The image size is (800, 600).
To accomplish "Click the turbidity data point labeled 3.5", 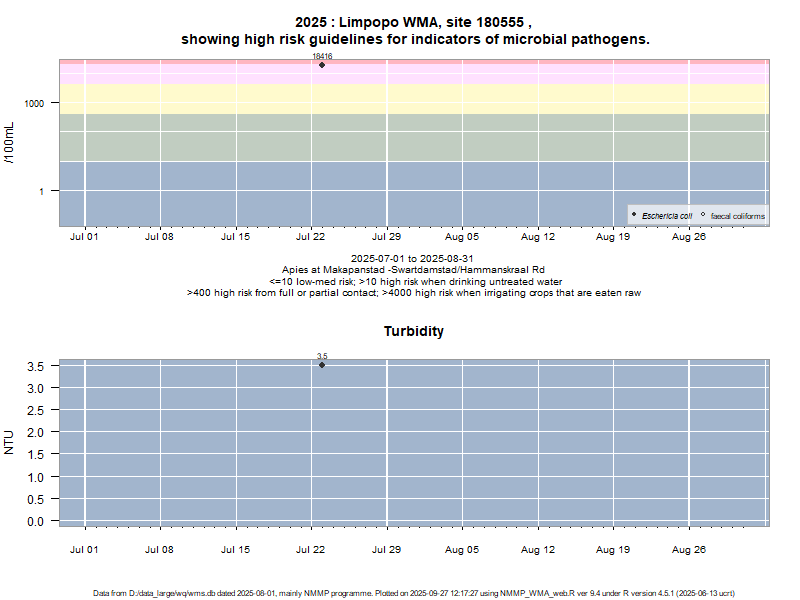I will click(x=322, y=365).
